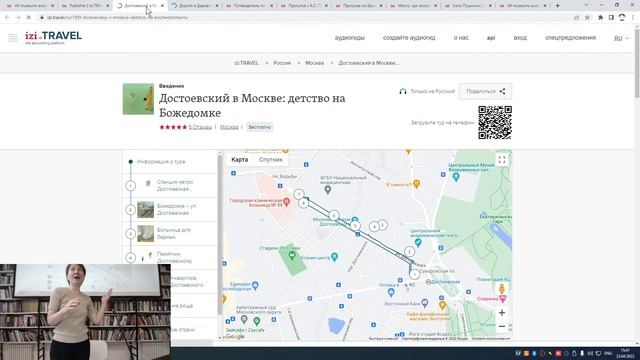Click the izi.TRAVEL logo
Image resolution: width=640 pixels, height=360 pixels.
tap(53, 37)
